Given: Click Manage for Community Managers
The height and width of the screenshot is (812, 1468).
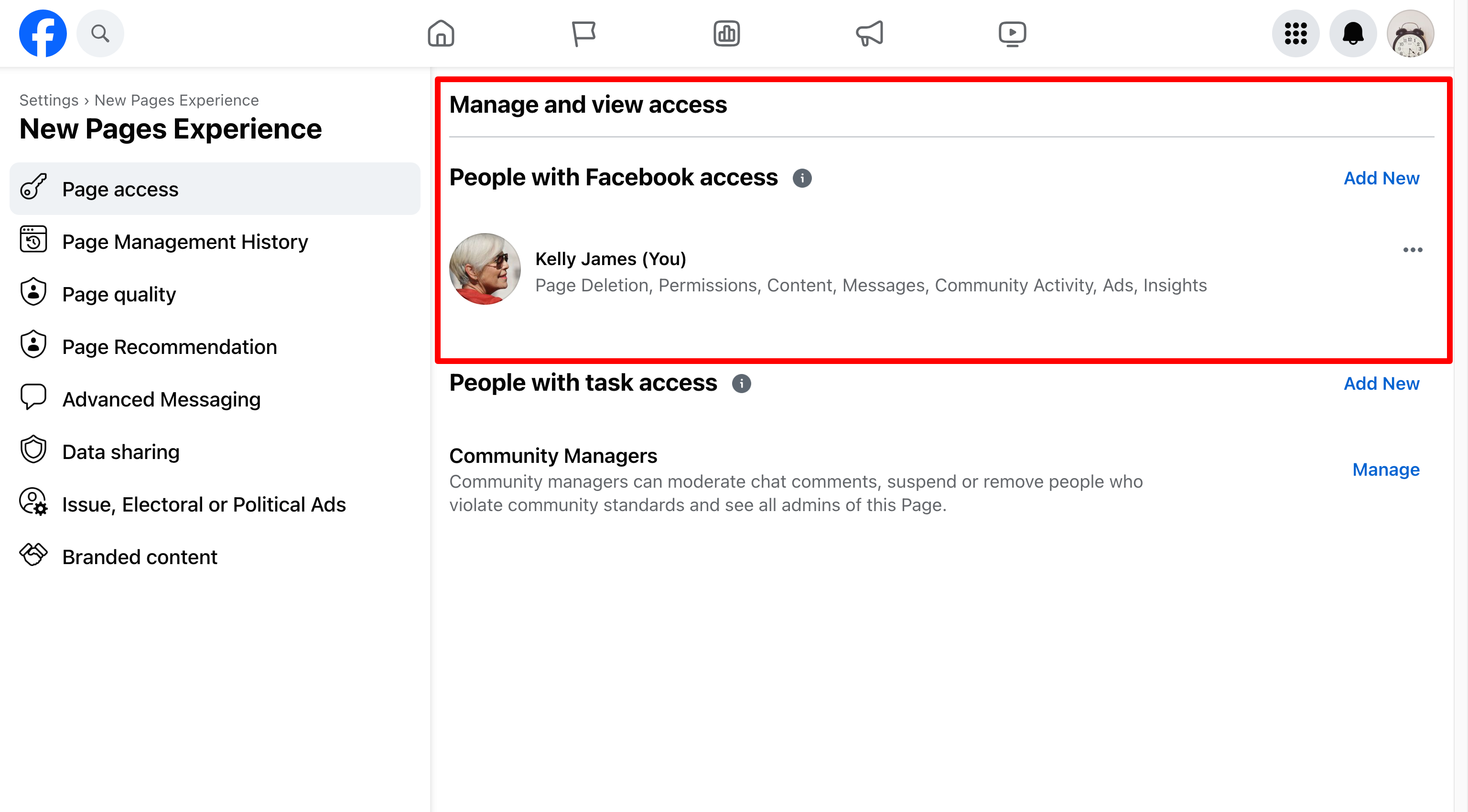Looking at the screenshot, I should tap(1386, 470).
